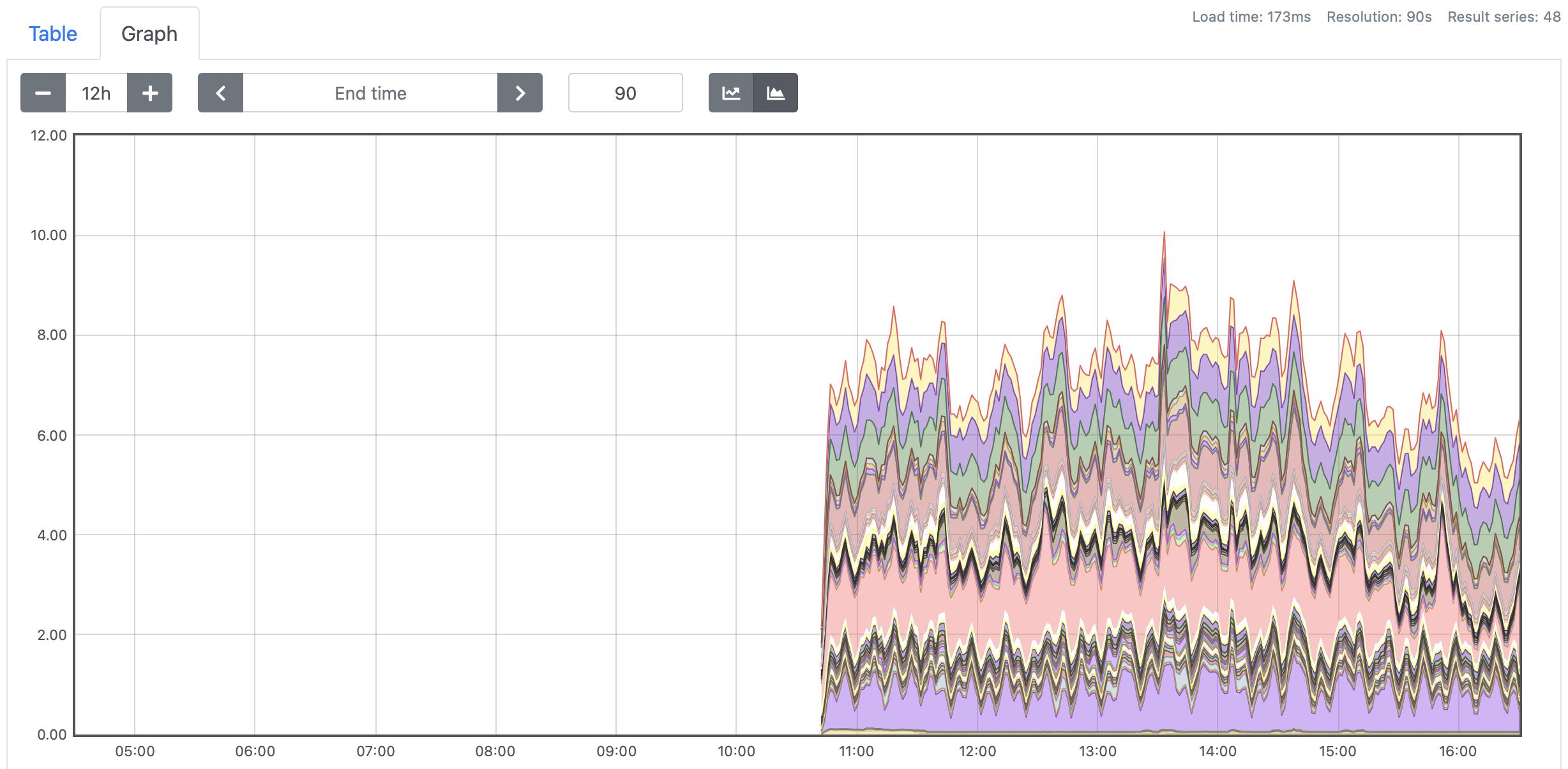Click the Resolution: 90s status text

[1379, 17]
